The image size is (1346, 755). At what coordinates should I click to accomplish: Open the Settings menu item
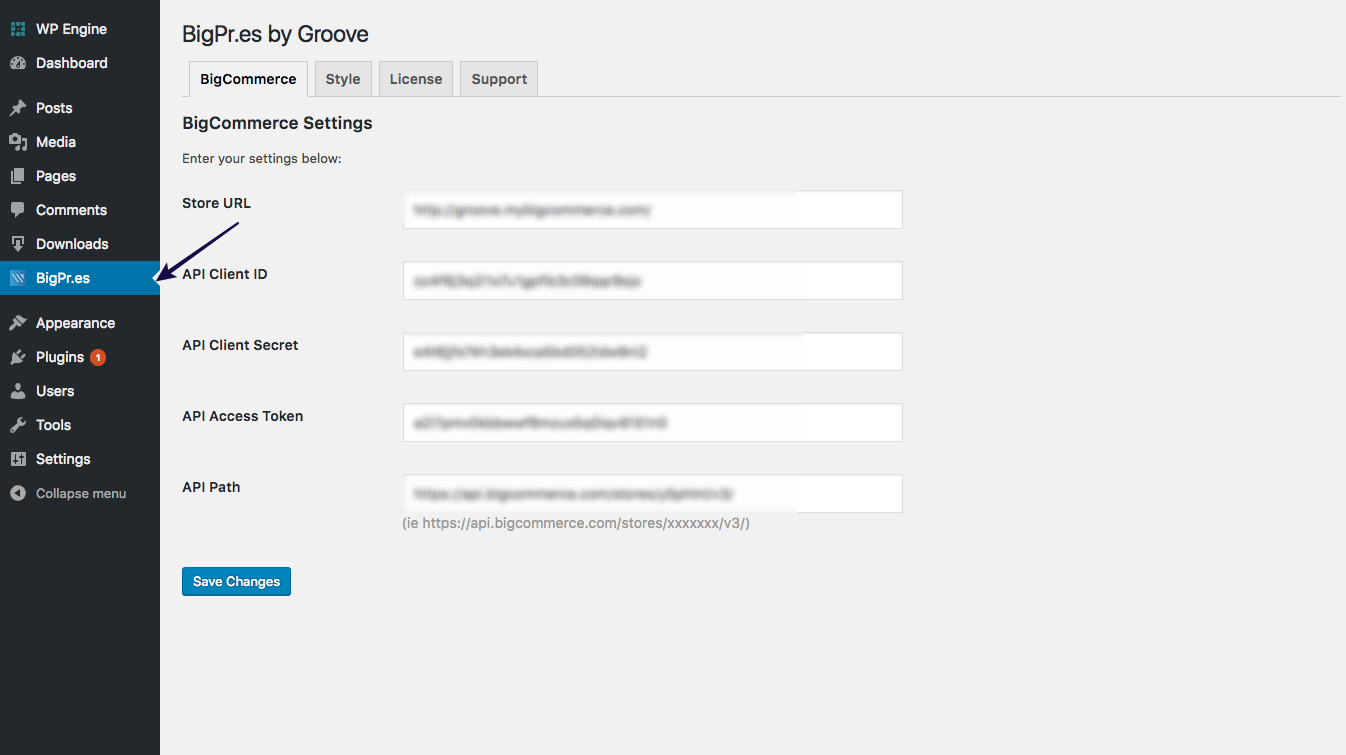point(80,459)
